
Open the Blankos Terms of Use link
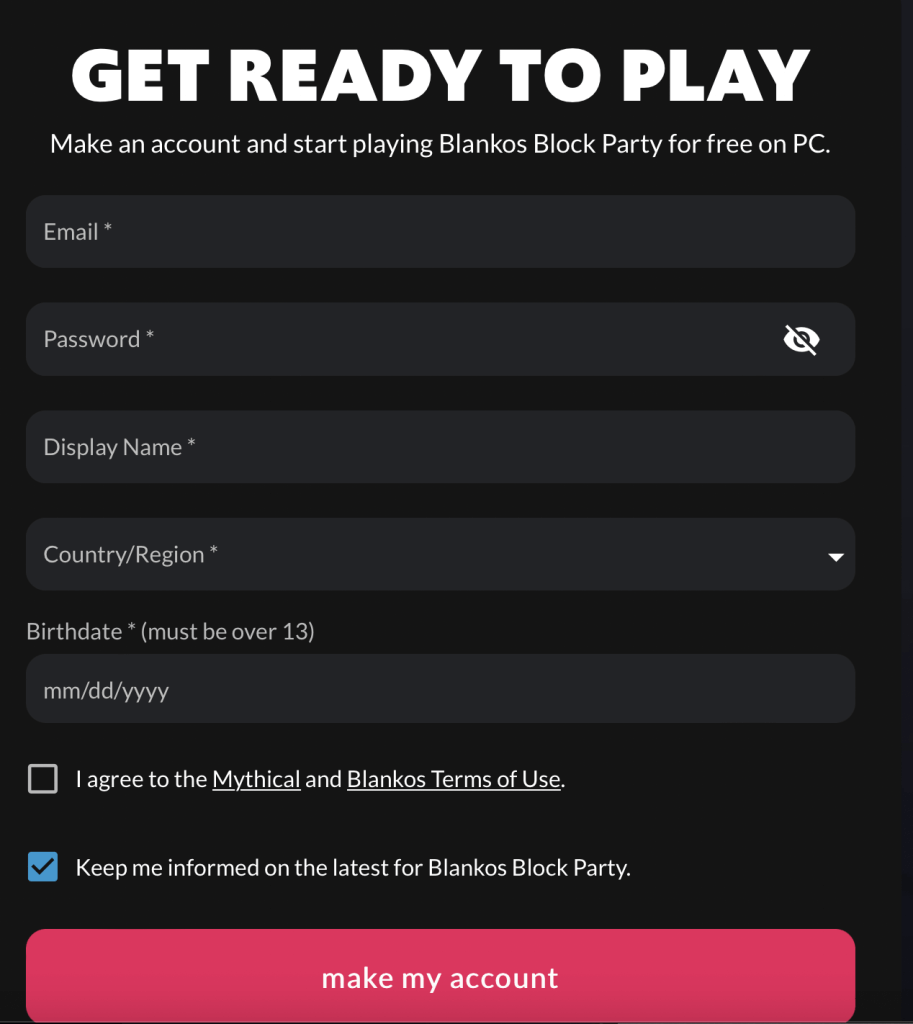pos(454,779)
